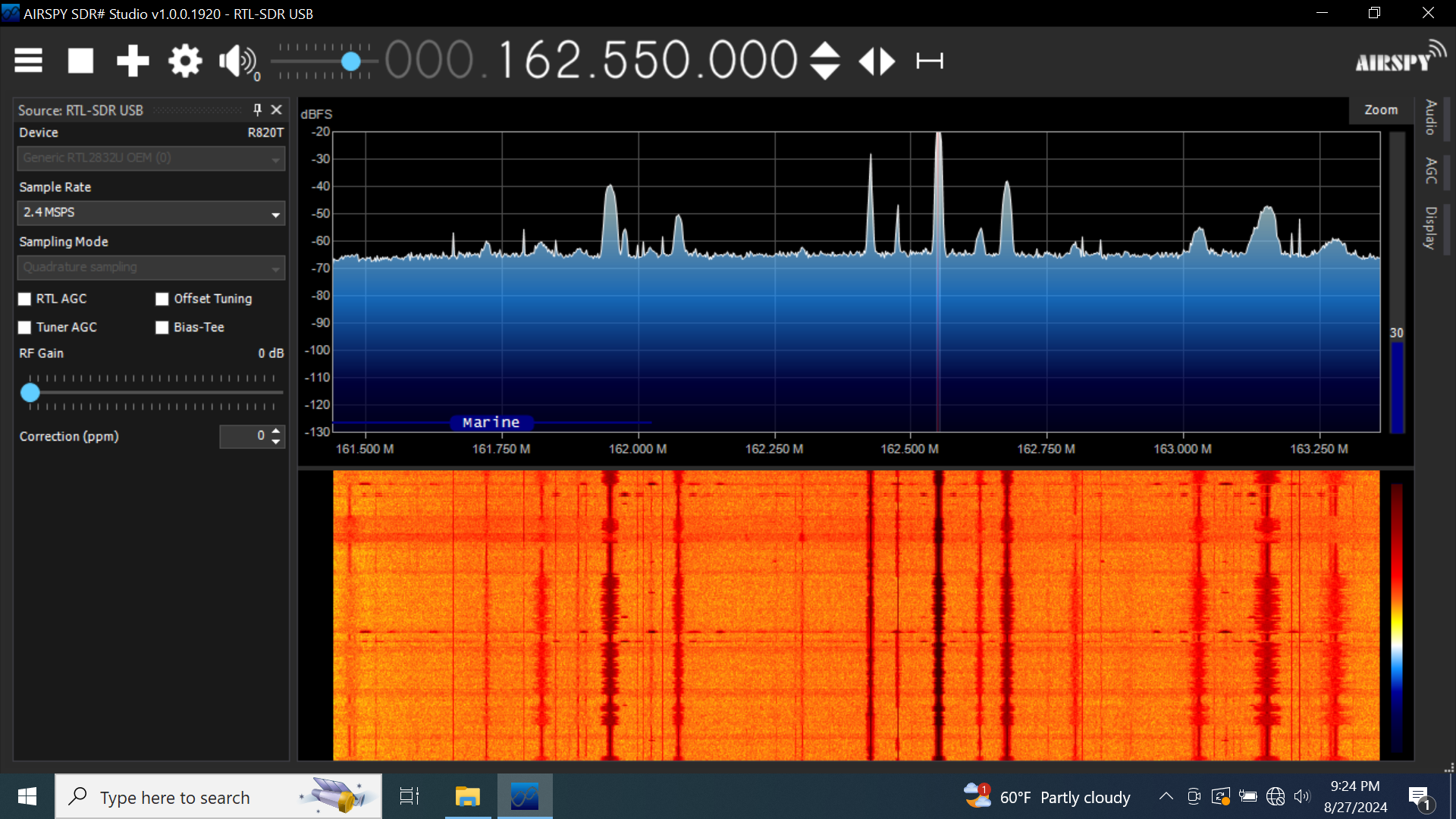
Task: Mute audio using the speaker icon
Action: [x=237, y=61]
